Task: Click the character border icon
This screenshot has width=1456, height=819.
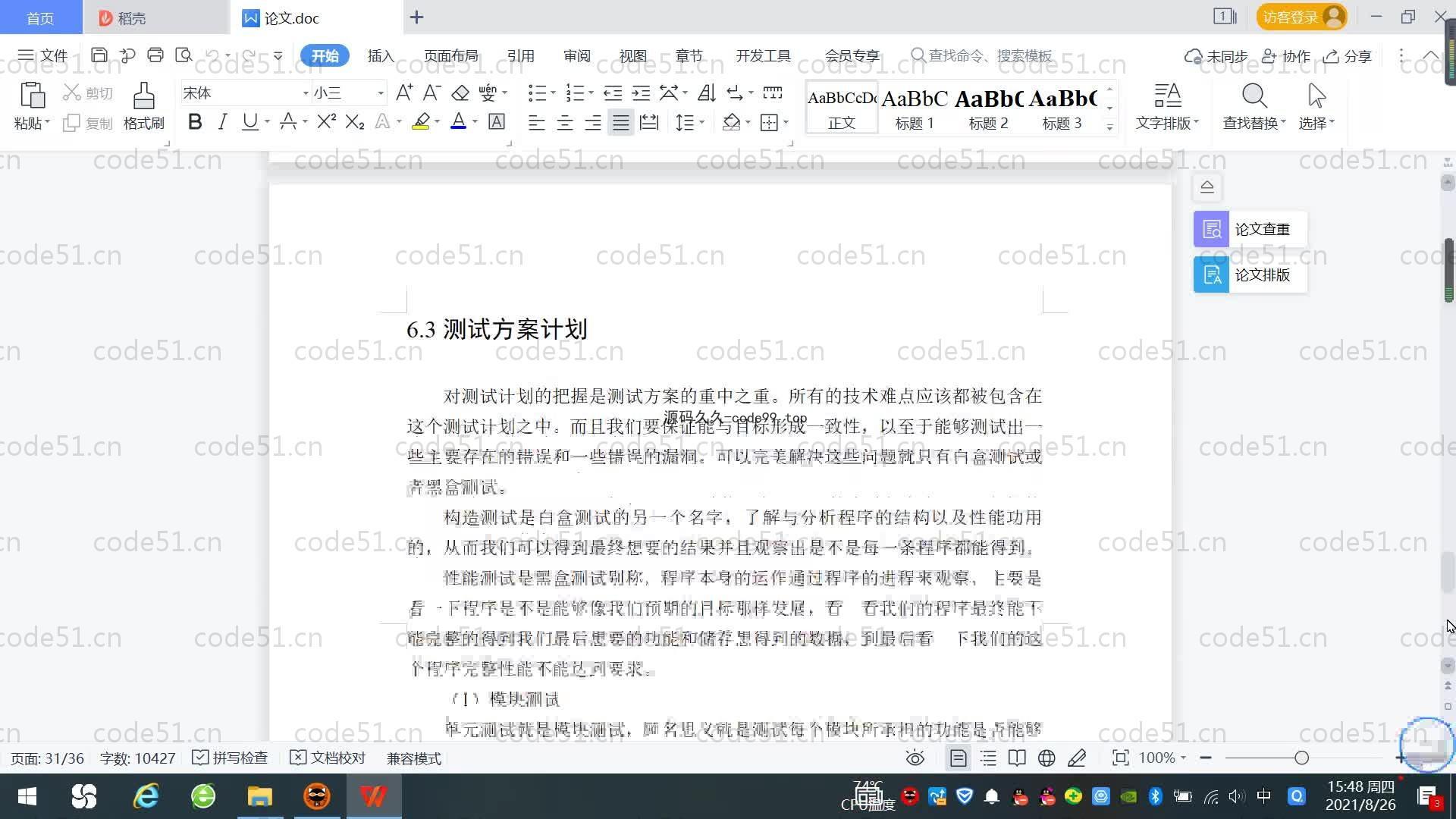Action: pos(497,122)
